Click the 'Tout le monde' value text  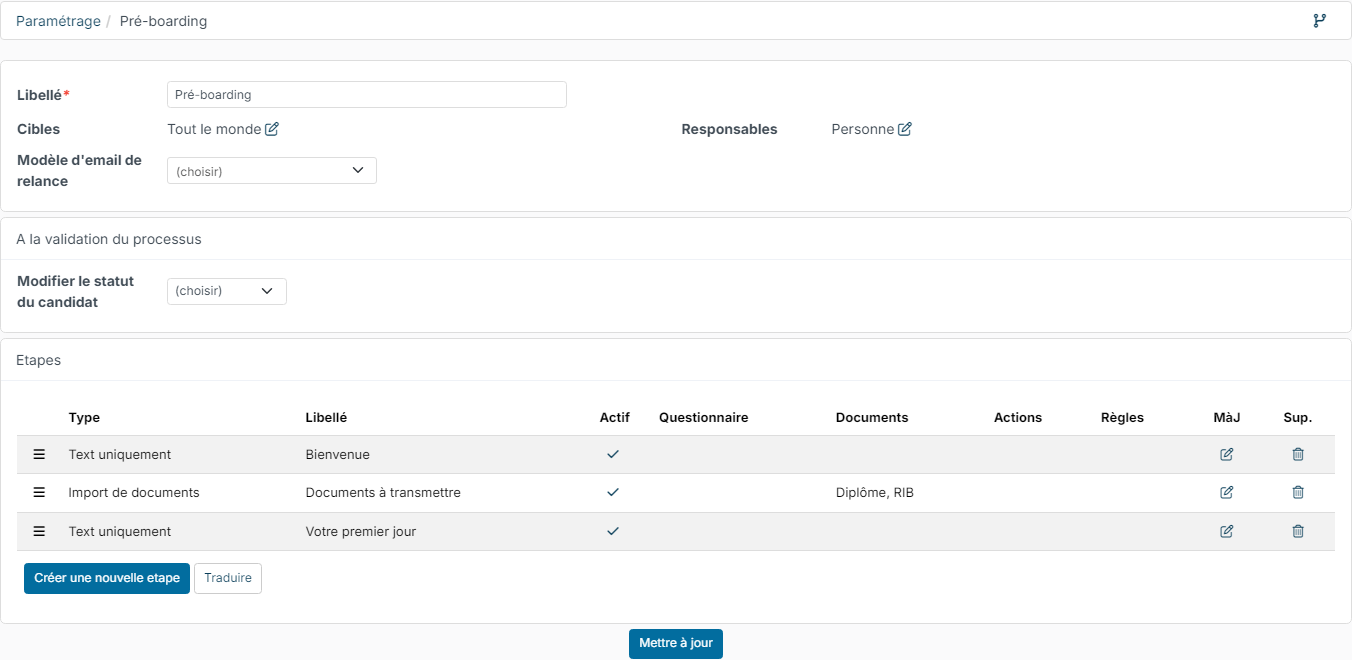[x=214, y=129]
